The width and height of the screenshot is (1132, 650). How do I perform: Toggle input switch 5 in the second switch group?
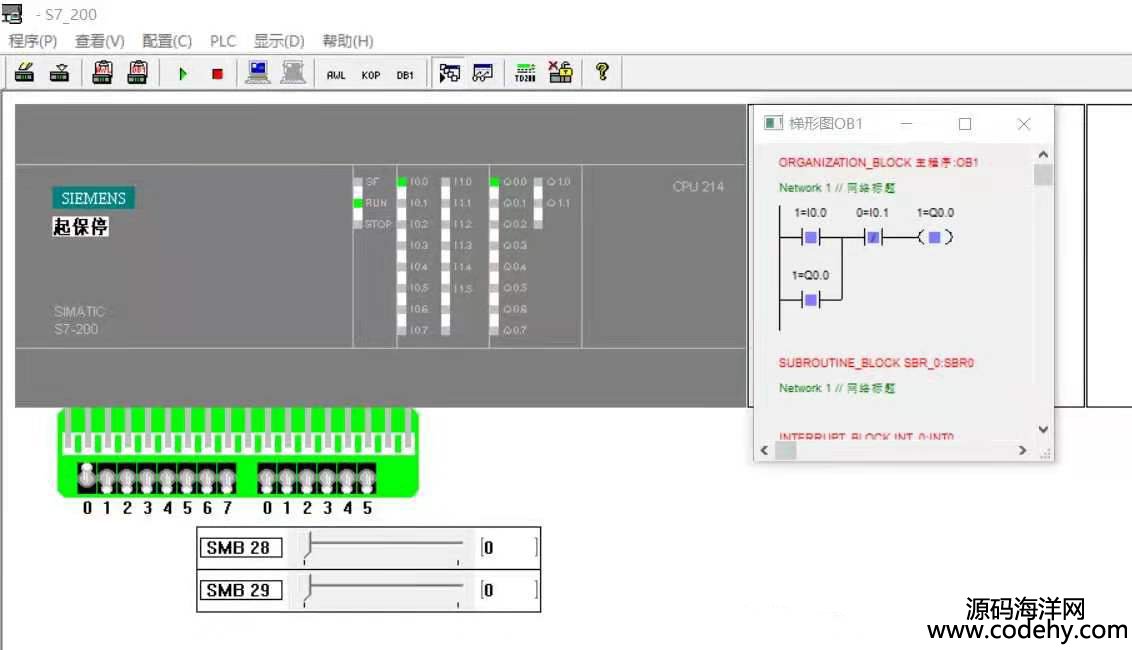367,477
